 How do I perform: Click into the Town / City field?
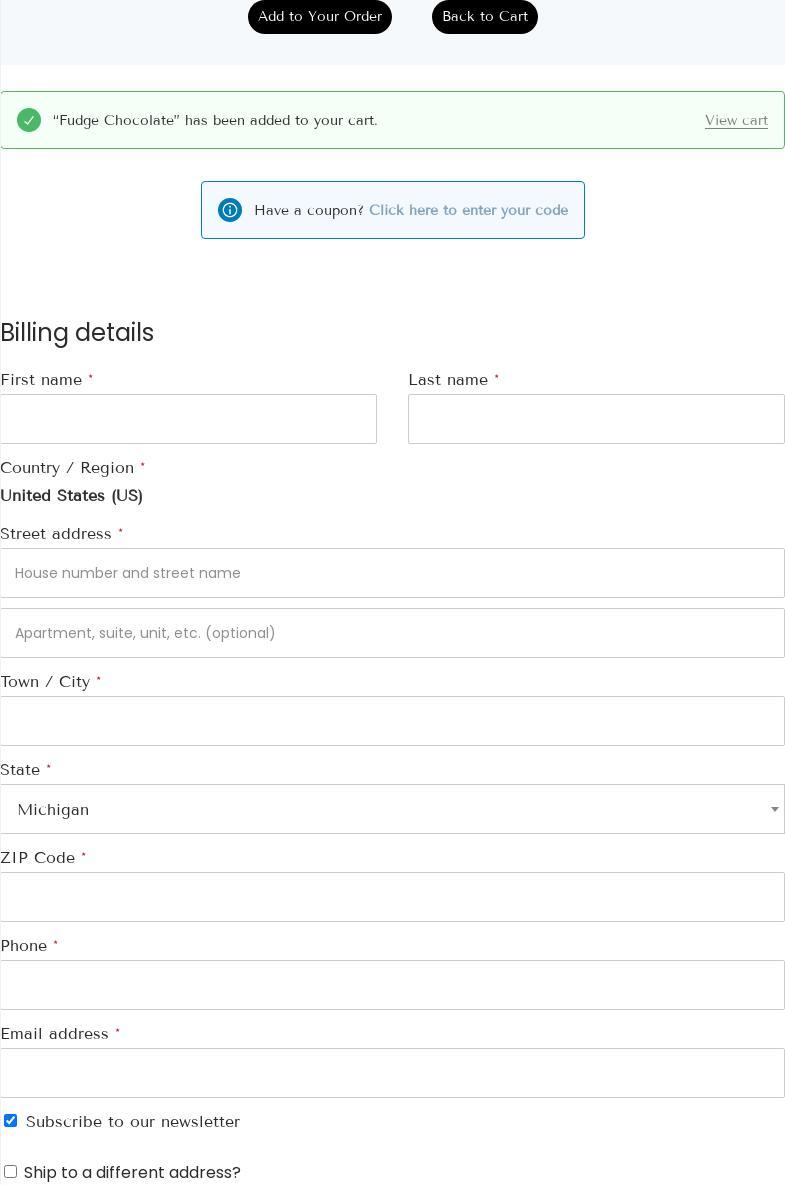pos(392,721)
